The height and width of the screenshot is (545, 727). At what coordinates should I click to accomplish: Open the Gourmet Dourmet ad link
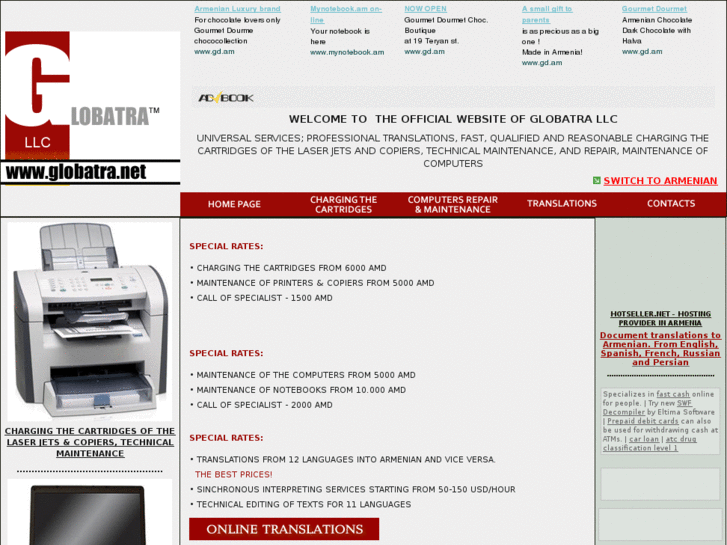click(x=654, y=9)
